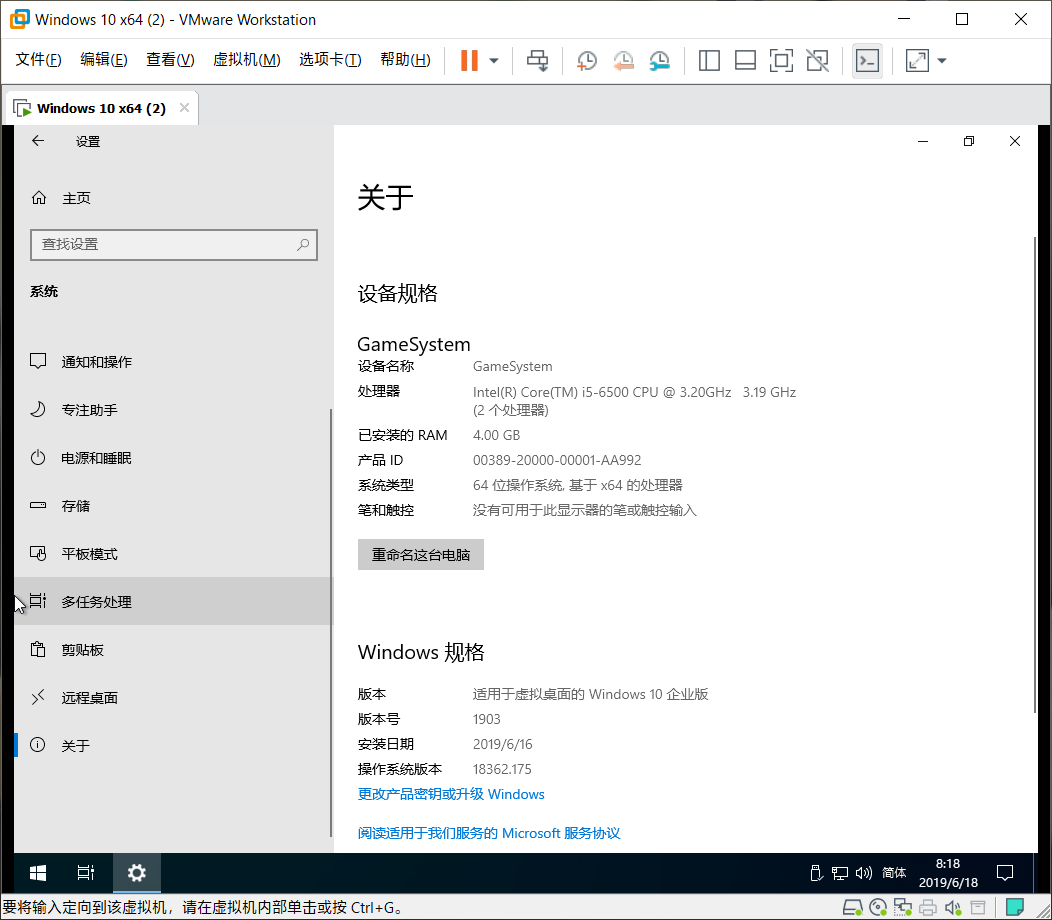Click the grey archive box status icon

pos(978,909)
